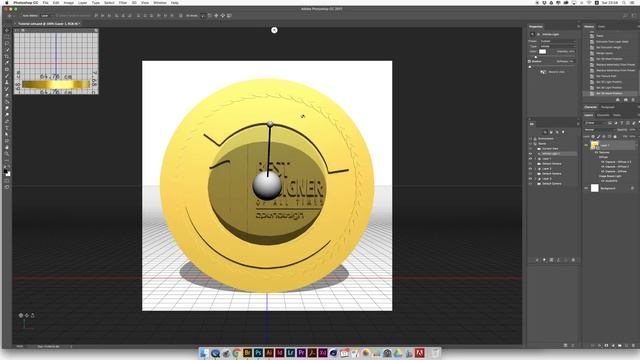640x360 pixels.
Task: Open the Window menu
Action: [160, 3]
